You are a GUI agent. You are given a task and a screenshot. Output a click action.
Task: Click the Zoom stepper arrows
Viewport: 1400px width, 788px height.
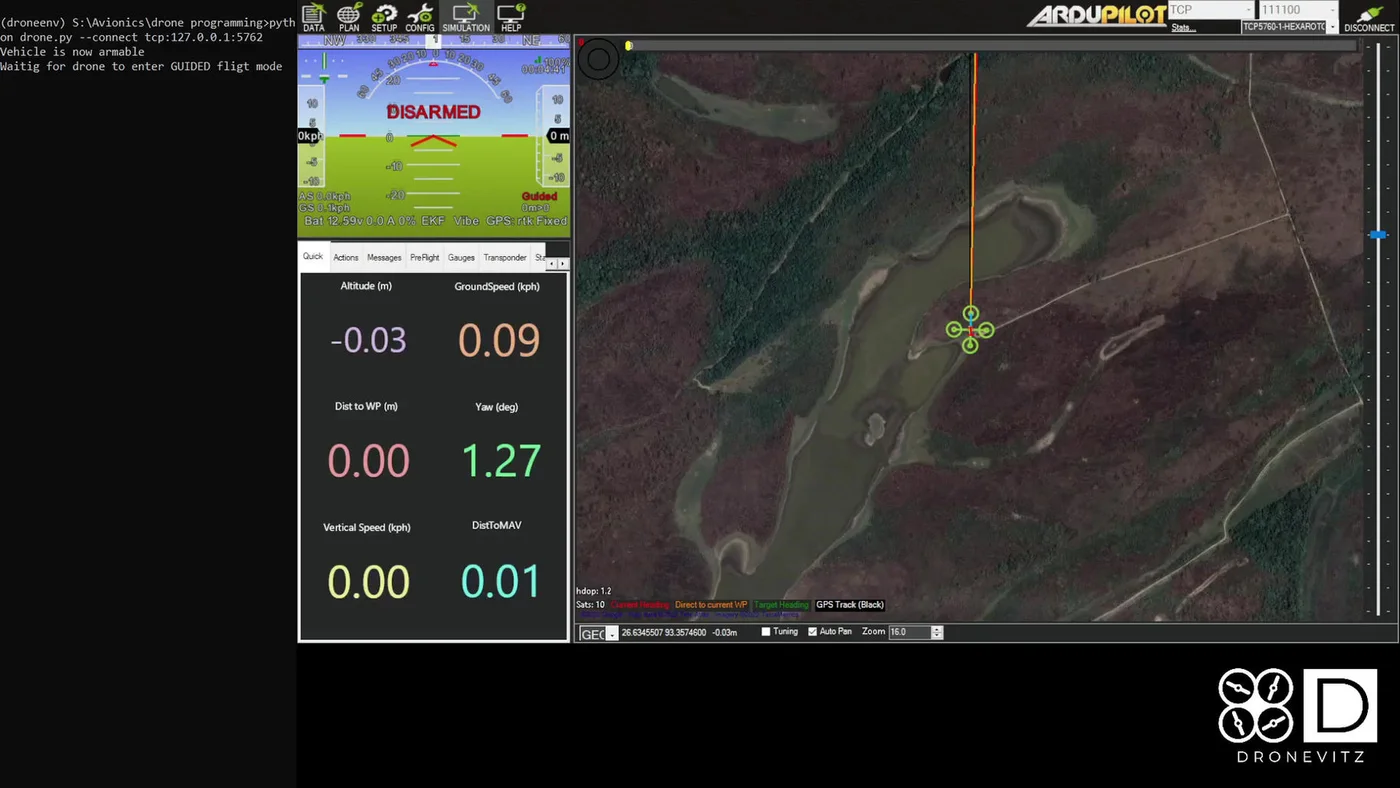pos(937,632)
